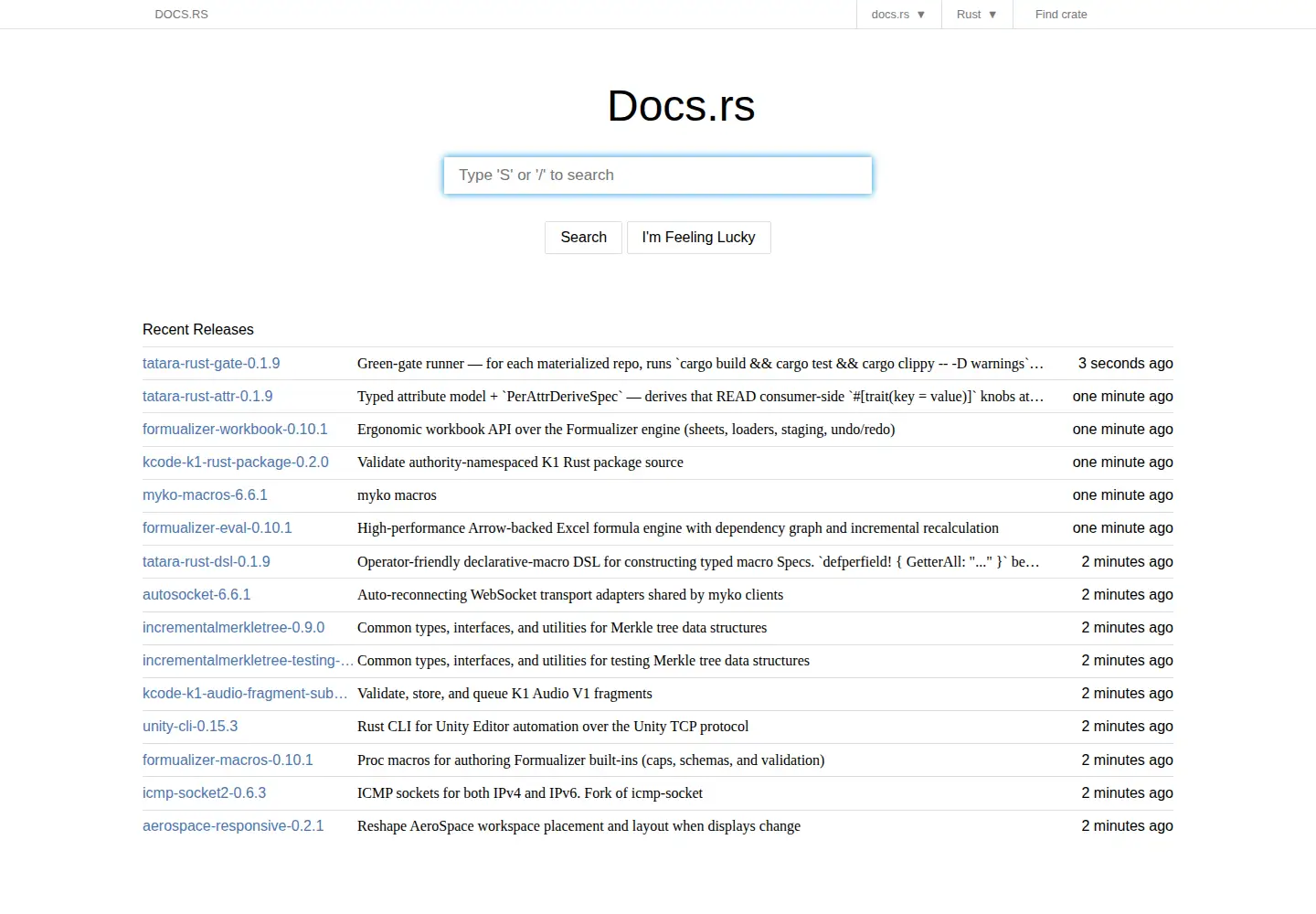Open the kcode-k1-audio-fragment-sub crate link
1316x914 pixels.
coord(245,694)
